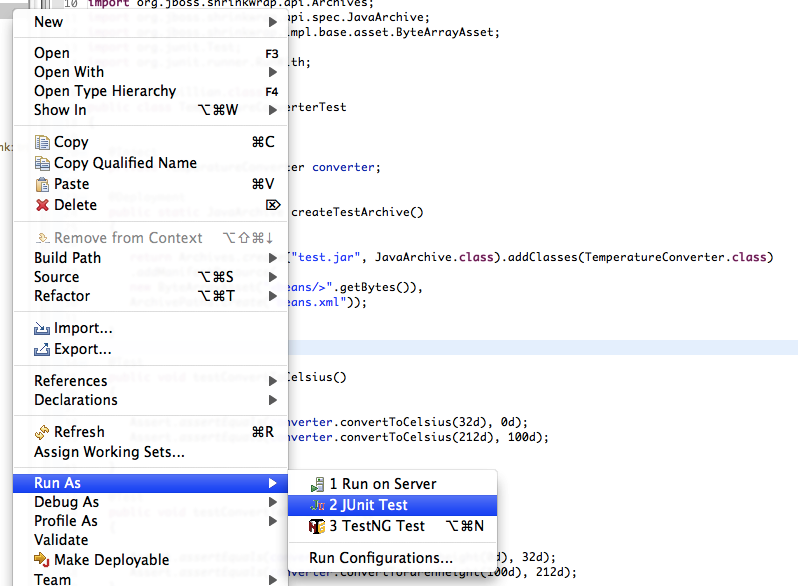798x586 pixels.
Task: Expand the New submenu arrow
Action: pyautogui.click(x=273, y=22)
